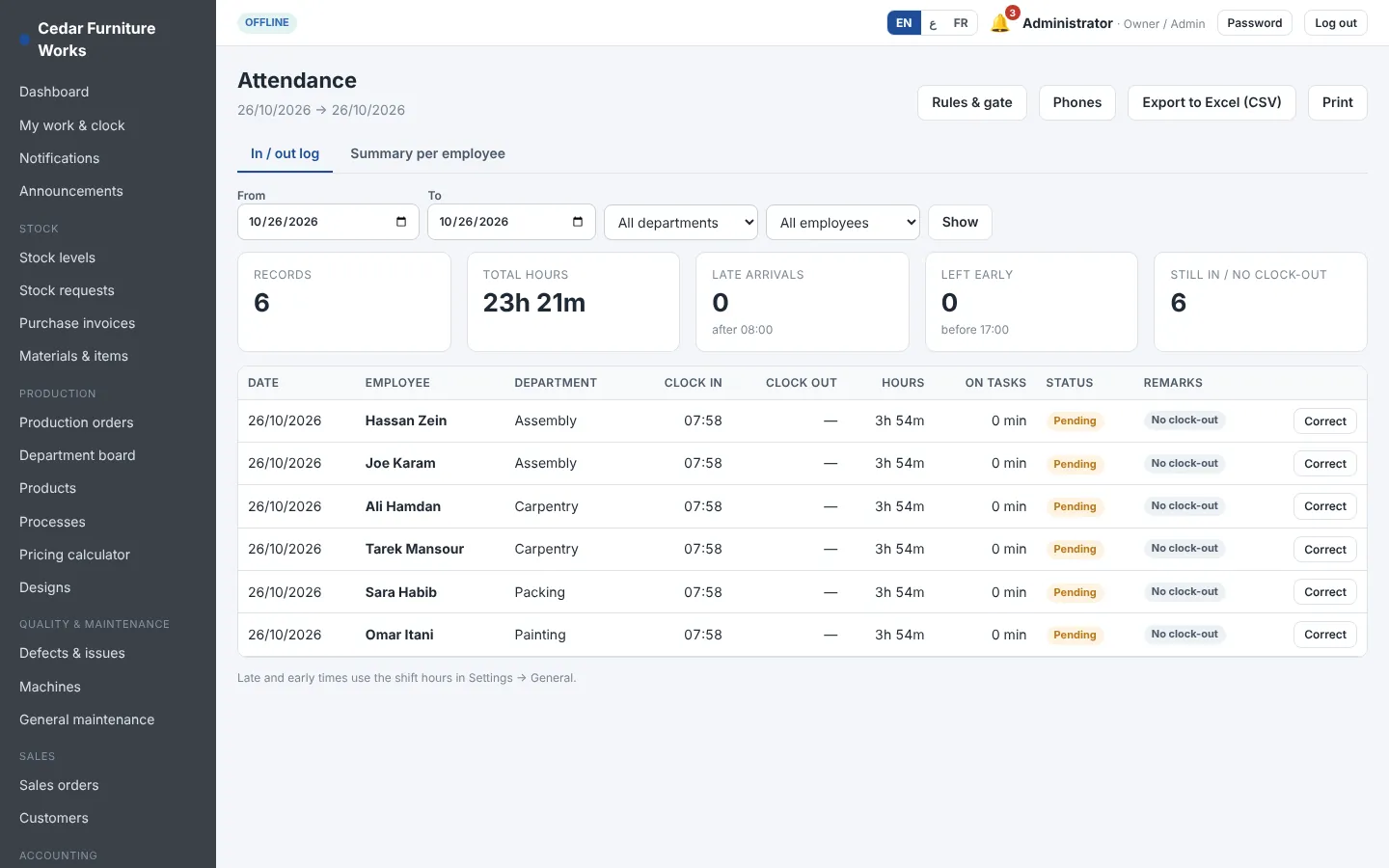This screenshot has width=1389, height=868.
Task: Click the To date input field
Action: (x=511, y=222)
